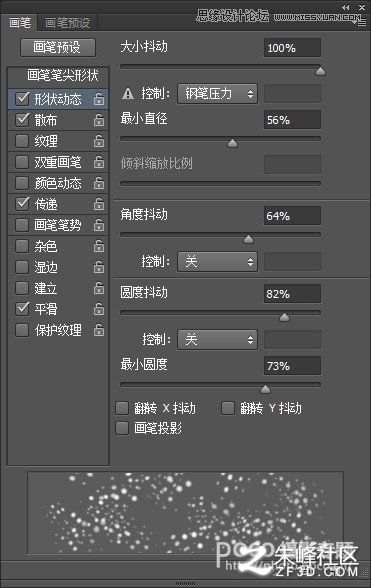Check the 翻转 X 抖动 checkbox
The image size is (371, 588).
[122, 408]
